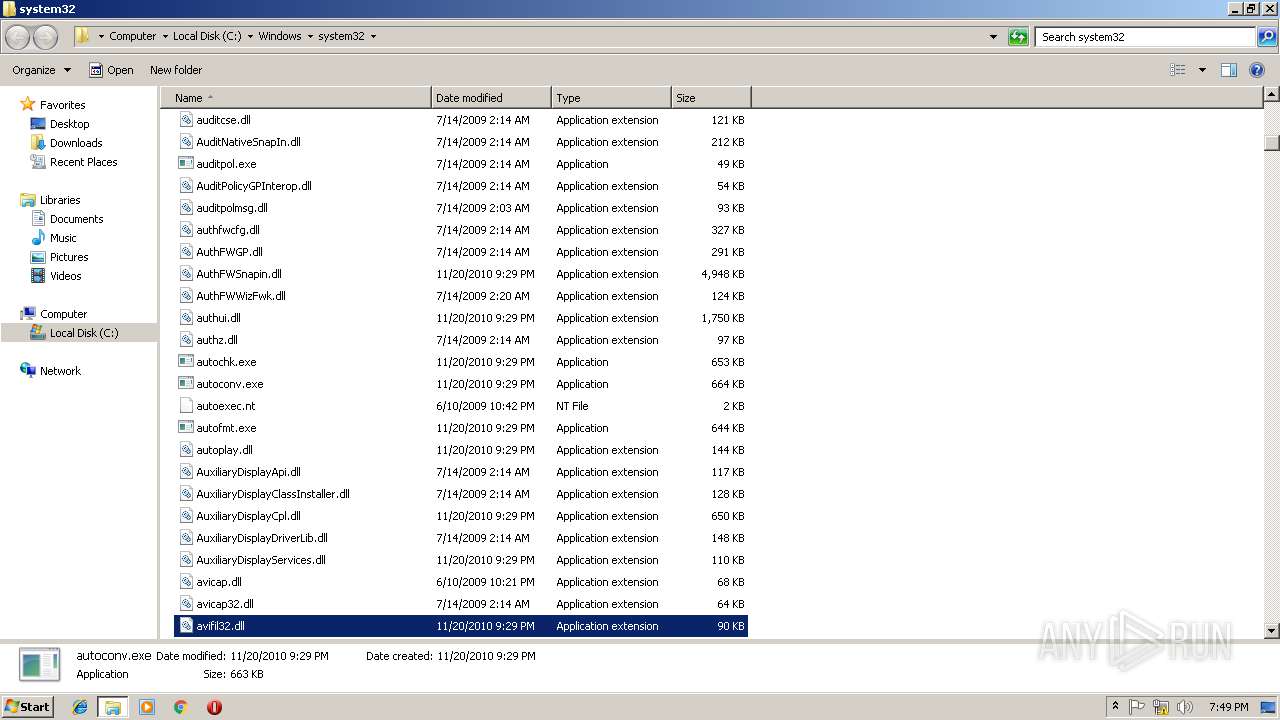This screenshot has width=1280, height=720.
Task: Open the Help question mark icon
Action: tap(1257, 70)
